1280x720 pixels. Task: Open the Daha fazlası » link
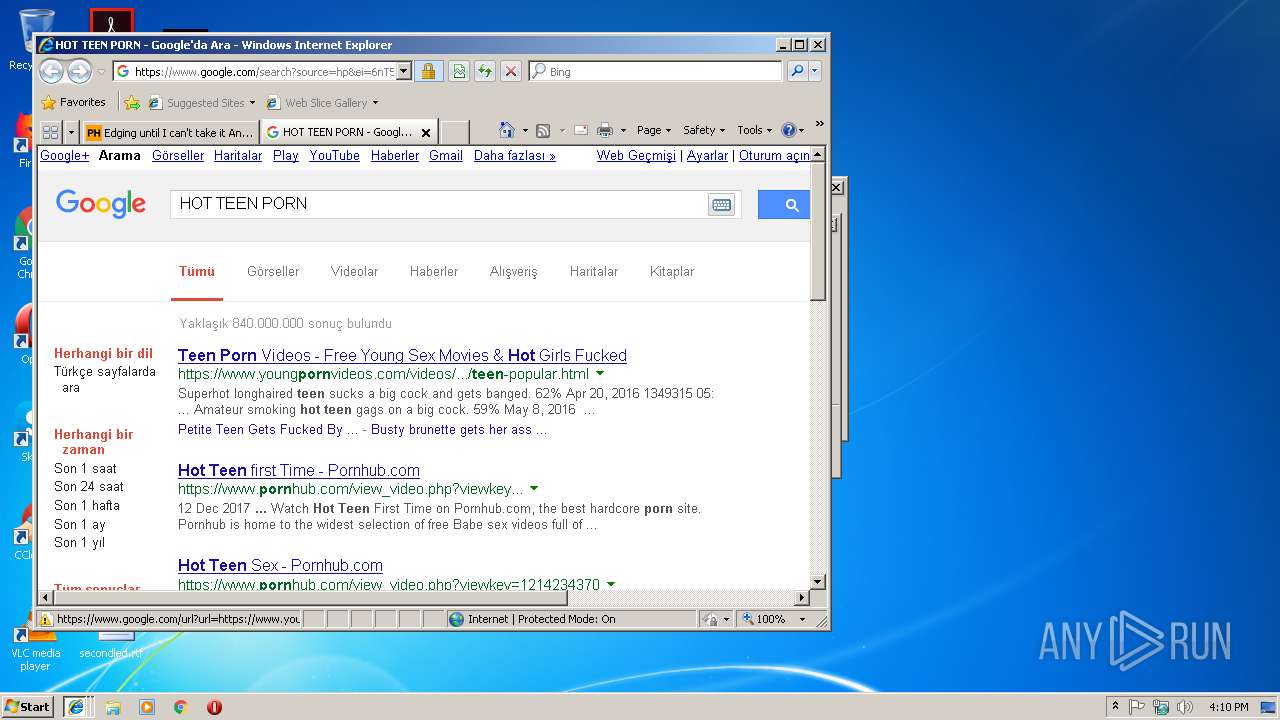click(x=515, y=155)
